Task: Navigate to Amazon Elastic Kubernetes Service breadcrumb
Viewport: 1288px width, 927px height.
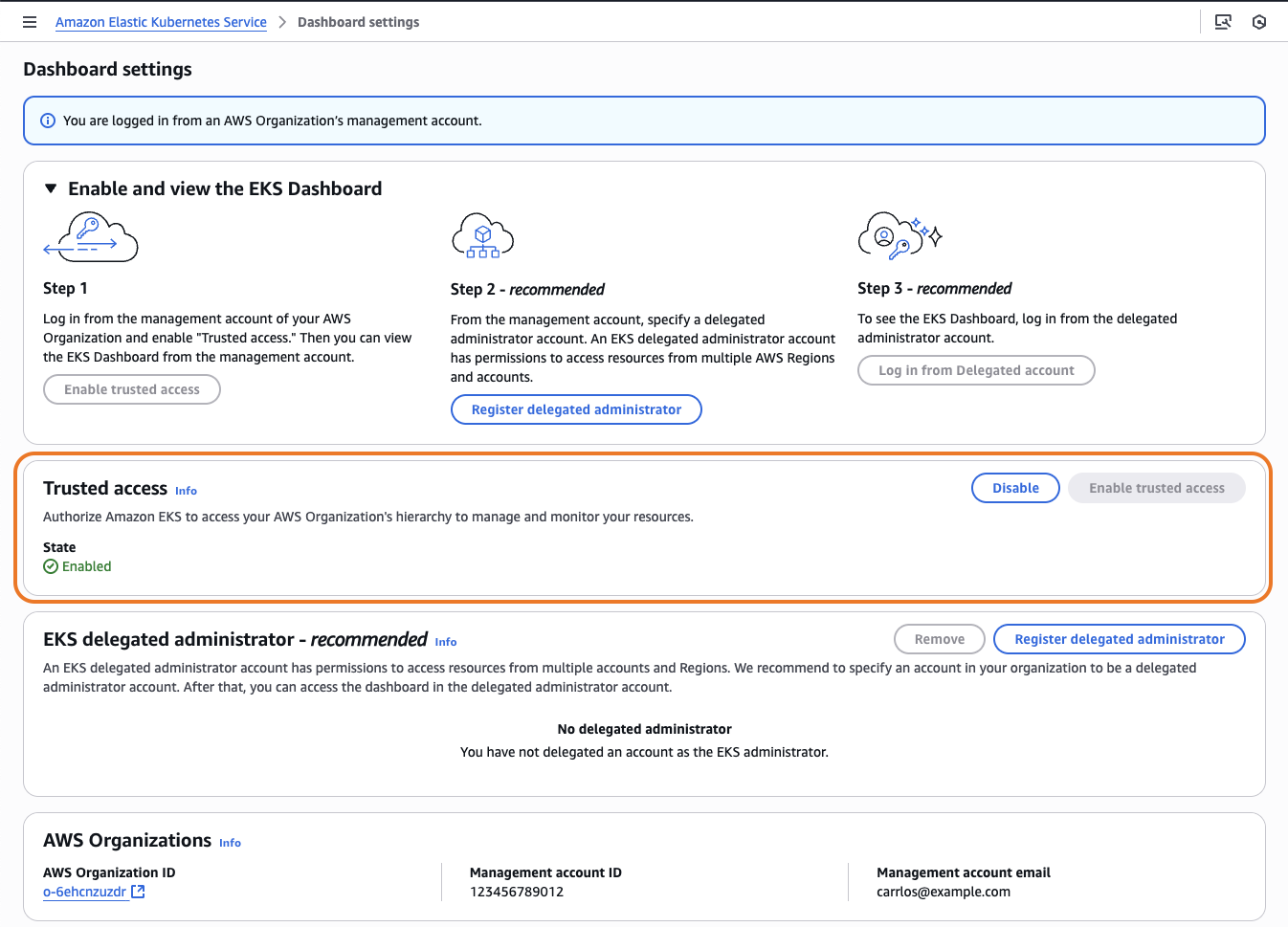Action: click(160, 21)
